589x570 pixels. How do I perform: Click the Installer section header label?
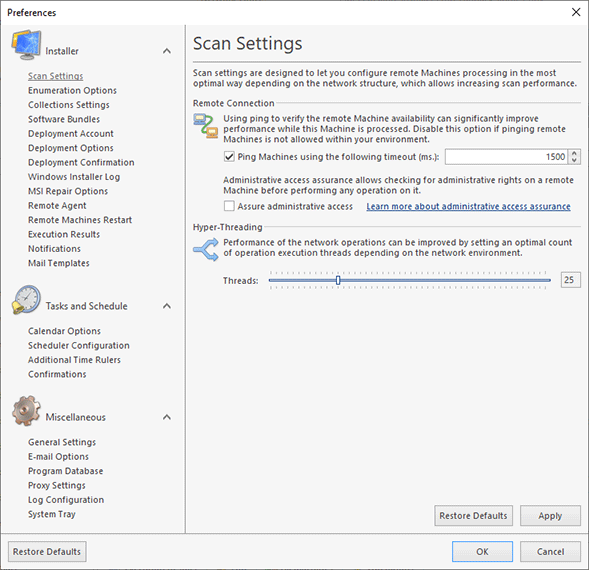pyautogui.click(x=62, y=51)
